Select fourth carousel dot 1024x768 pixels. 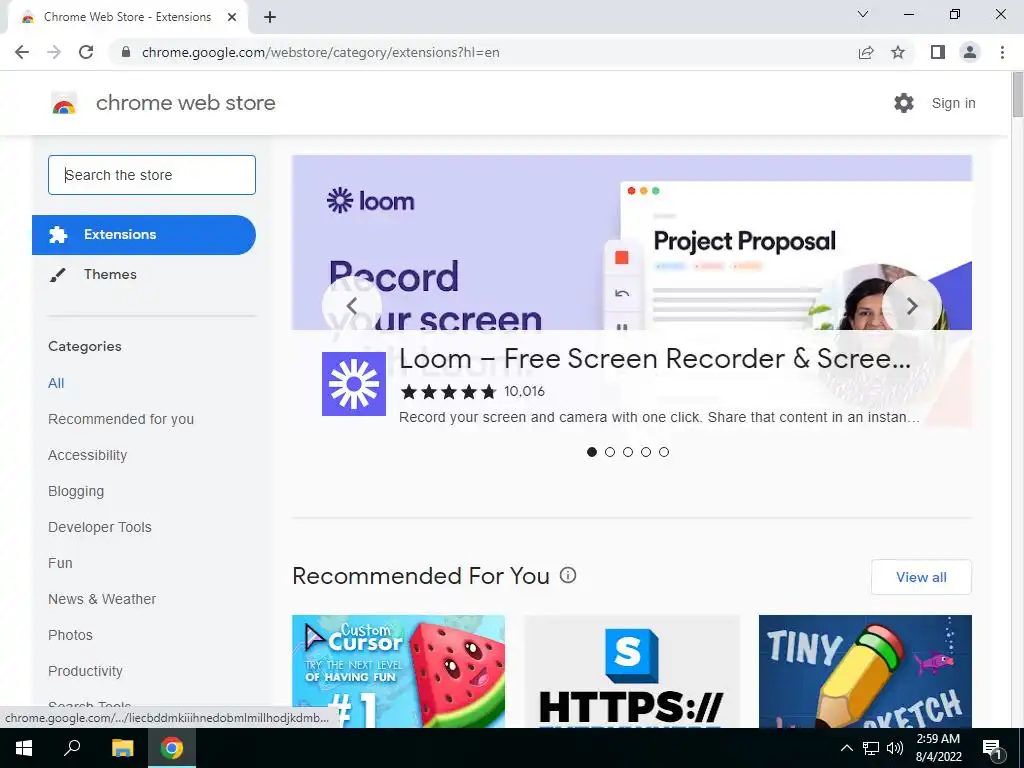(x=646, y=452)
